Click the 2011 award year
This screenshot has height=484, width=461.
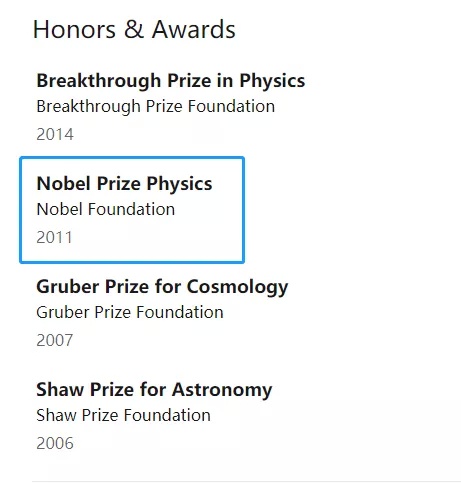tap(54, 237)
